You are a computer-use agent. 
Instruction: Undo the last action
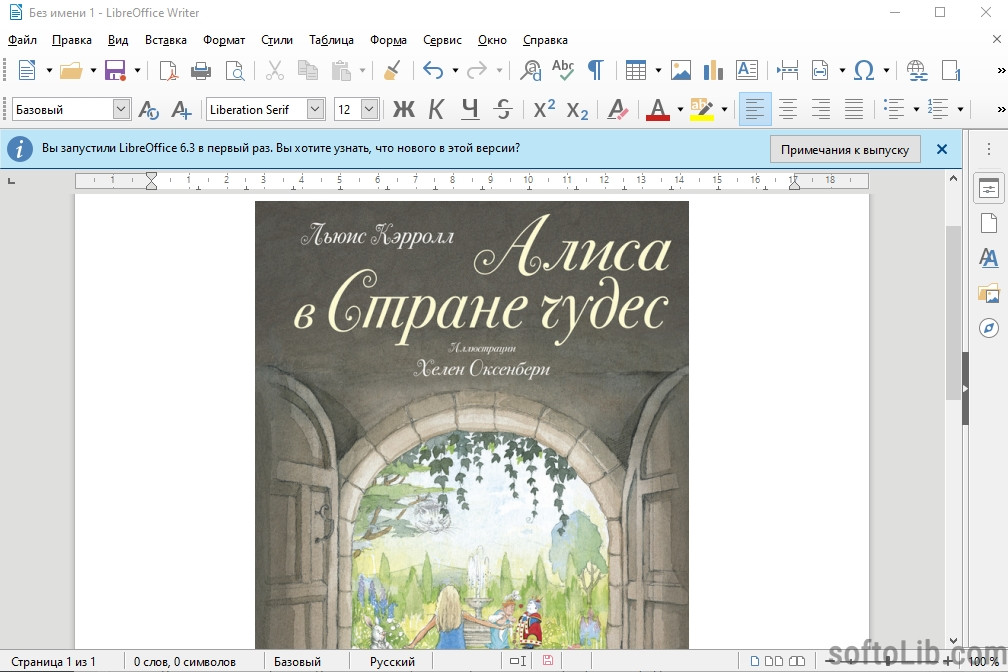(433, 70)
